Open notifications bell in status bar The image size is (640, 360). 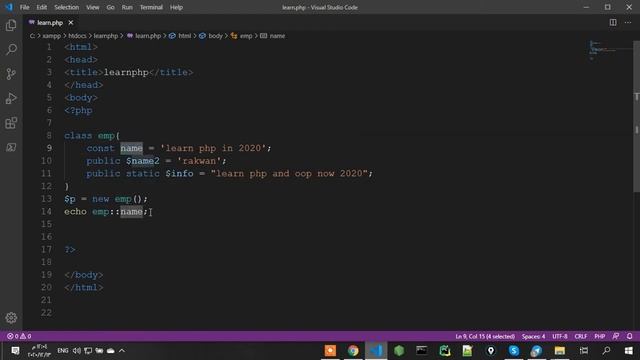[629, 336]
